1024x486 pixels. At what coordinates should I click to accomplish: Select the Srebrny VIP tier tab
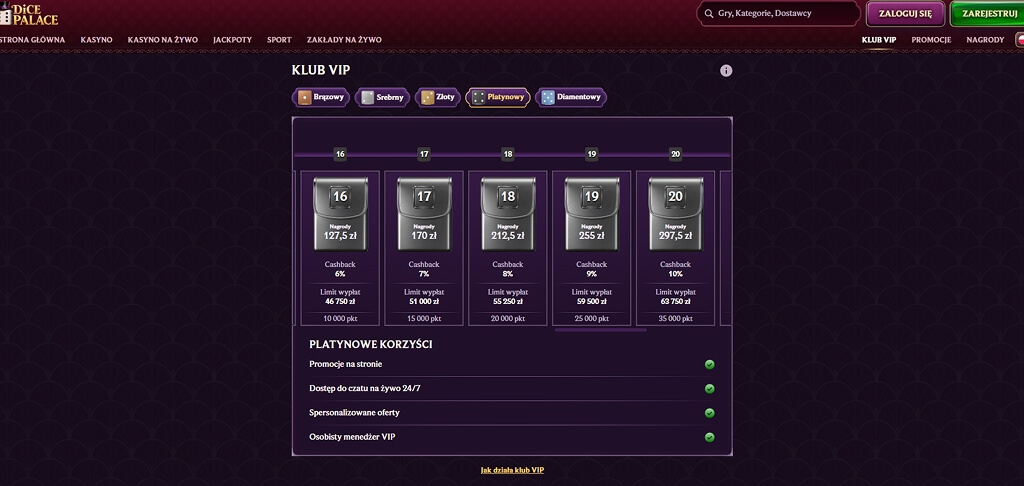point(382,97)
